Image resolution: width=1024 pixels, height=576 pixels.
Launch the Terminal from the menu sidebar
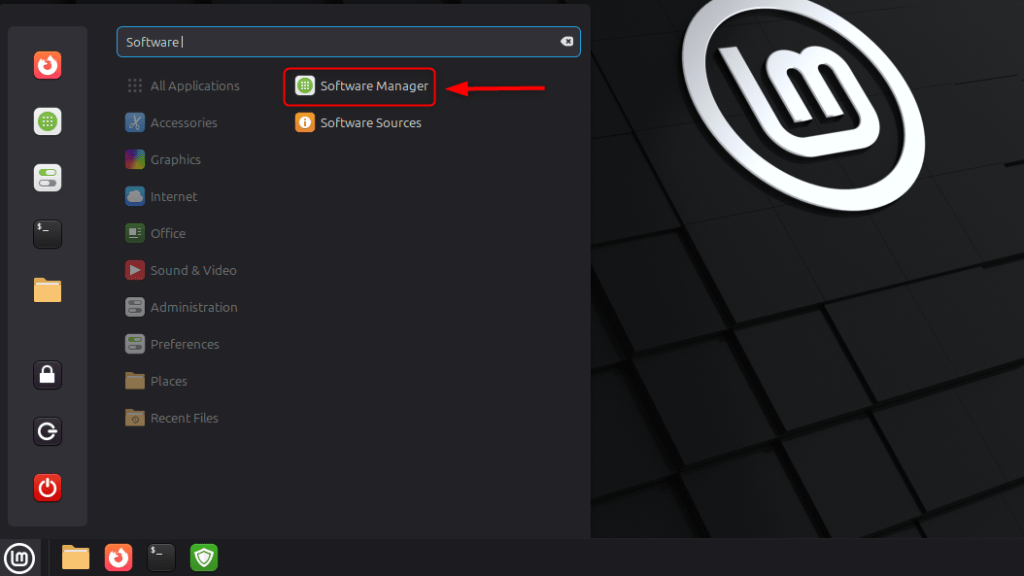point(47,233)
